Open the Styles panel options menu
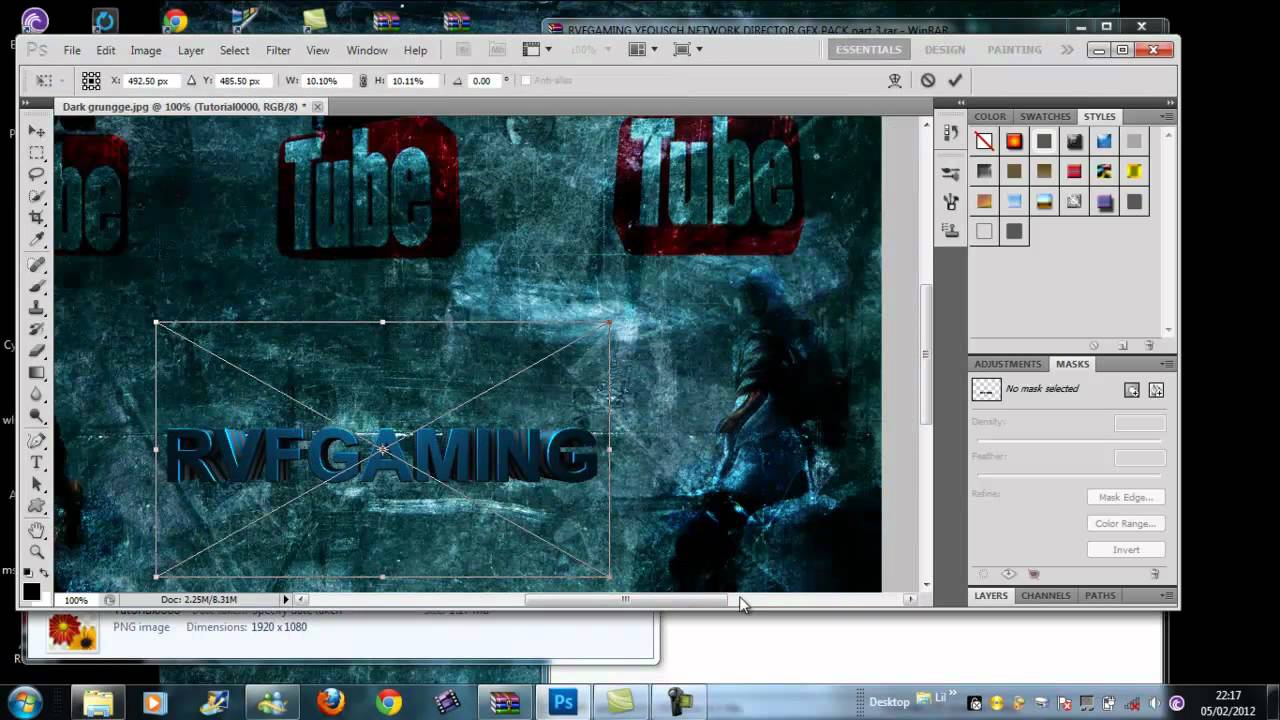Screen dimensions: 1280x720 (x=1166, y=117)
